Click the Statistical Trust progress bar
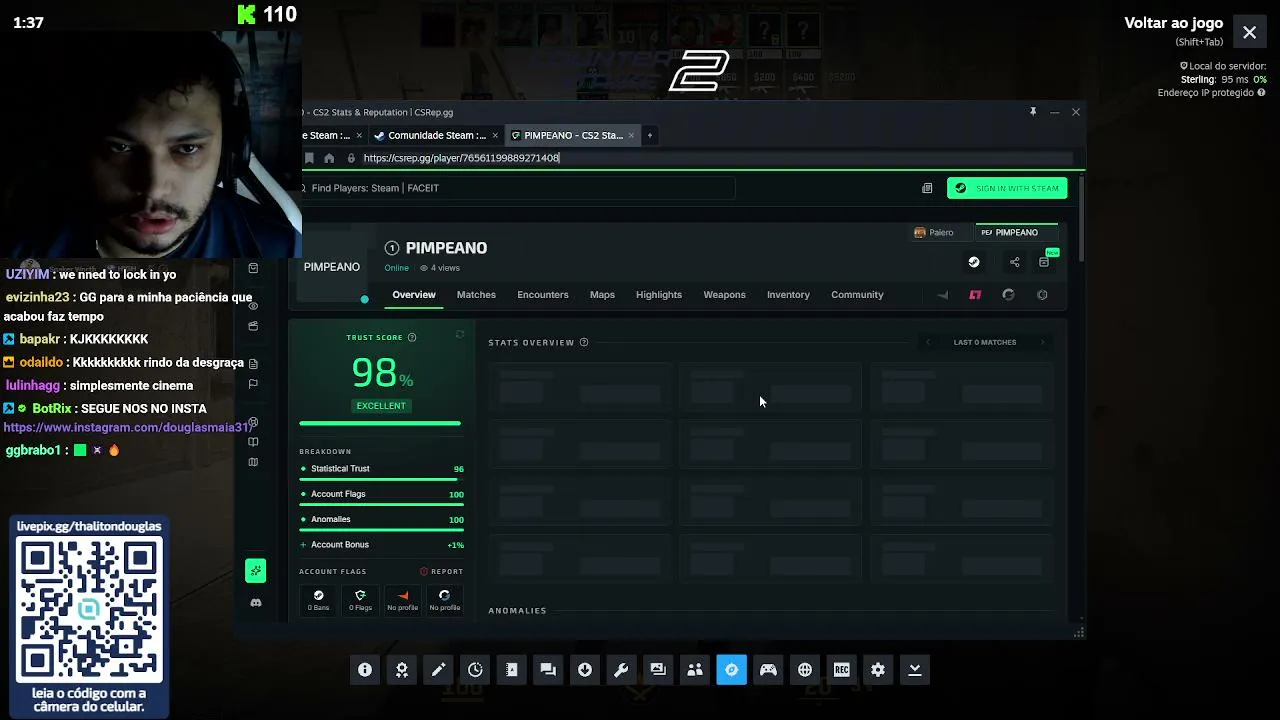This screenshot has height=720, width=1280. click(x=380, y=479)
